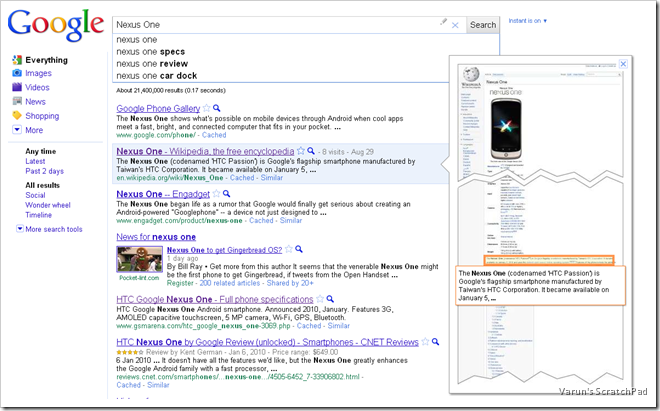Open the Wonder wheel view

[x=48, y=205]
